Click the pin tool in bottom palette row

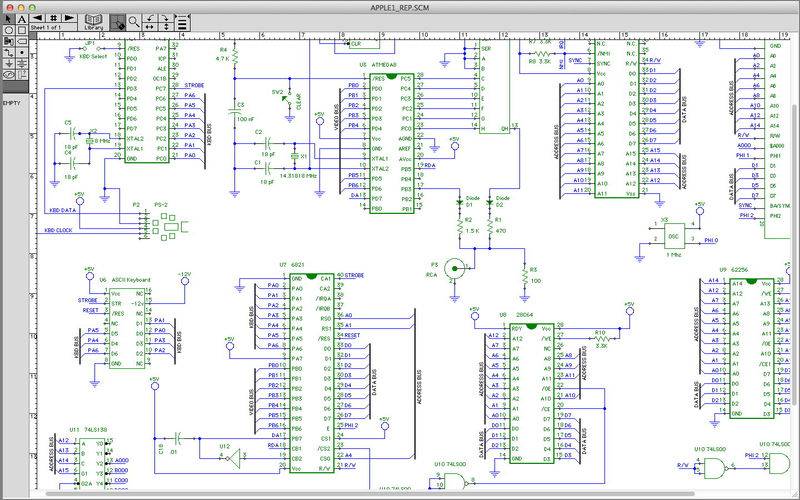[x=22, y=74]
